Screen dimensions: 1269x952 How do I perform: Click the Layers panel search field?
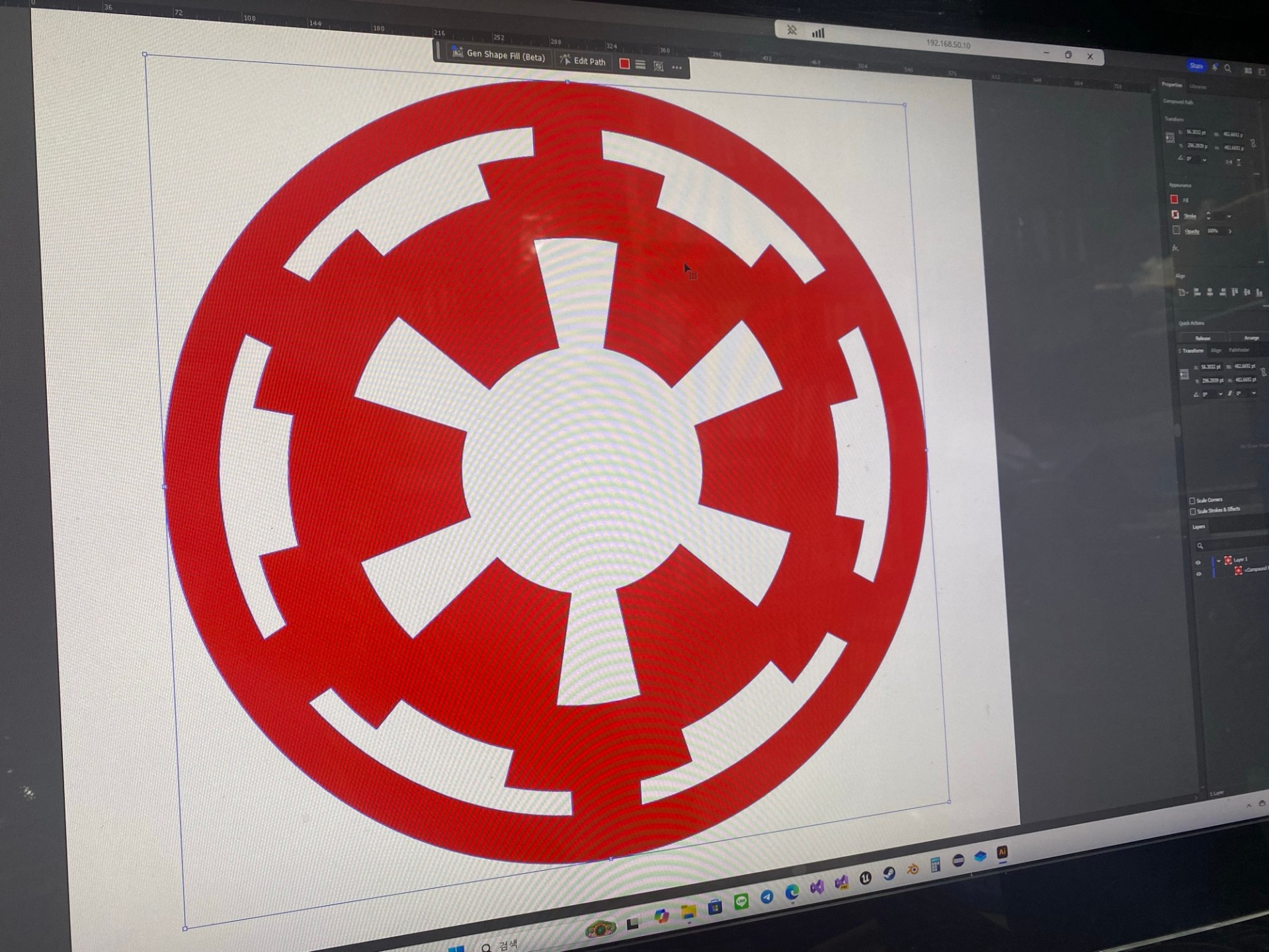coord(1230,545)
